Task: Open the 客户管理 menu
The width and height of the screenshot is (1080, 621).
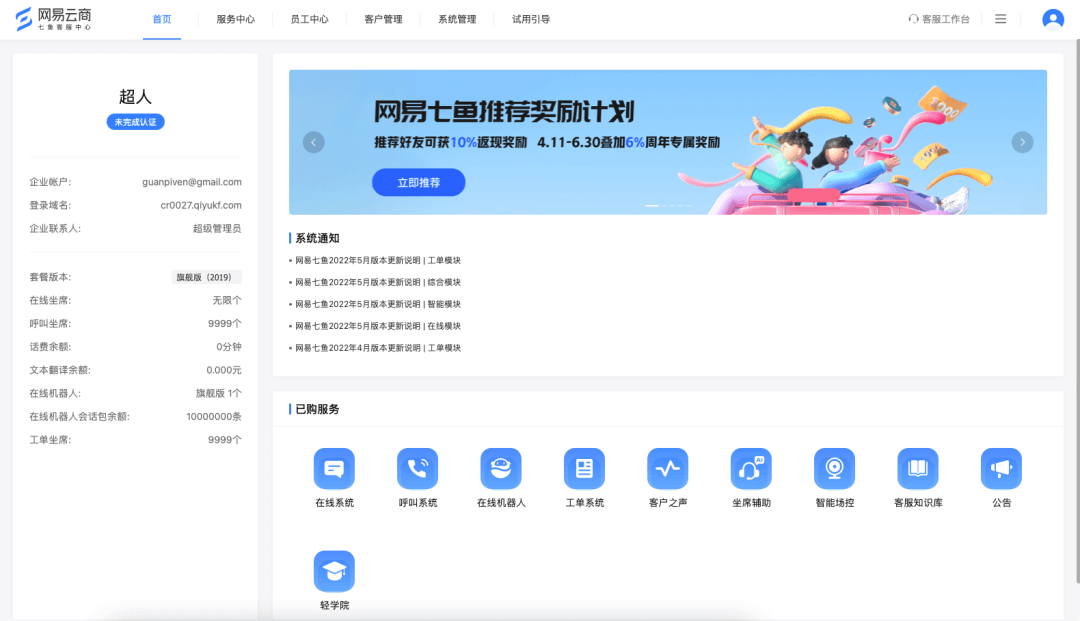Action: point(383,19)
